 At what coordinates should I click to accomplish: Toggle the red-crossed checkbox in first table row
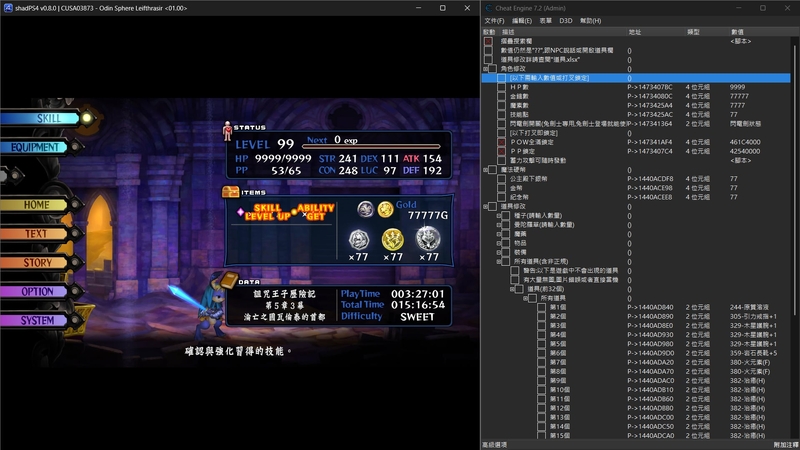point(488,41)
